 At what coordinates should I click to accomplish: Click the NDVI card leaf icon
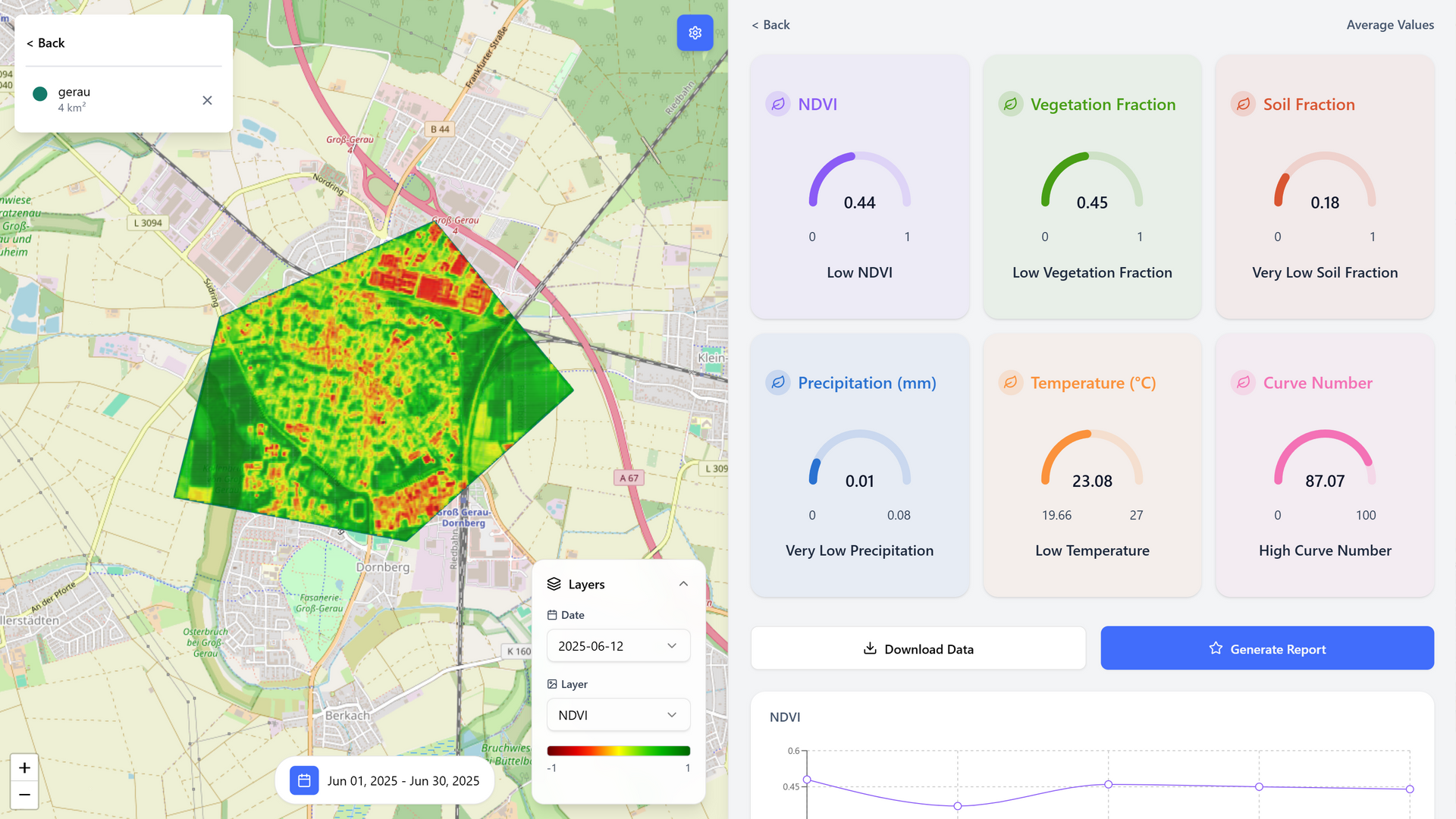tap(777, 104)
